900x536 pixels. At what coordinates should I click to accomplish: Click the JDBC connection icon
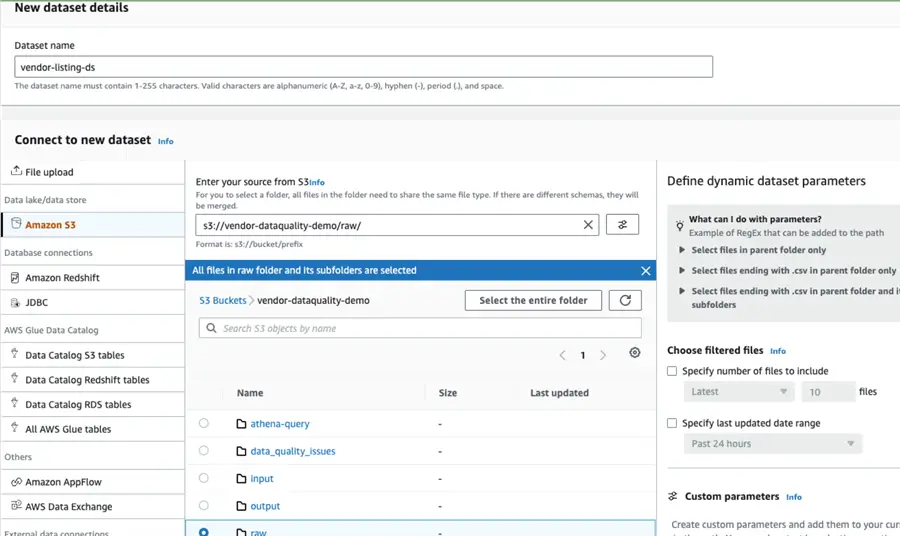pos(15,302)
